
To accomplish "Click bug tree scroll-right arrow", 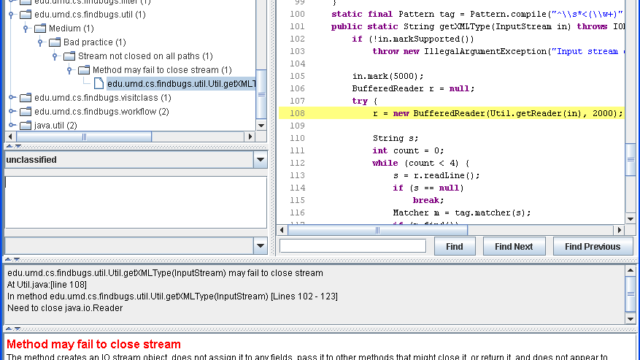I will tap(250, 137).
